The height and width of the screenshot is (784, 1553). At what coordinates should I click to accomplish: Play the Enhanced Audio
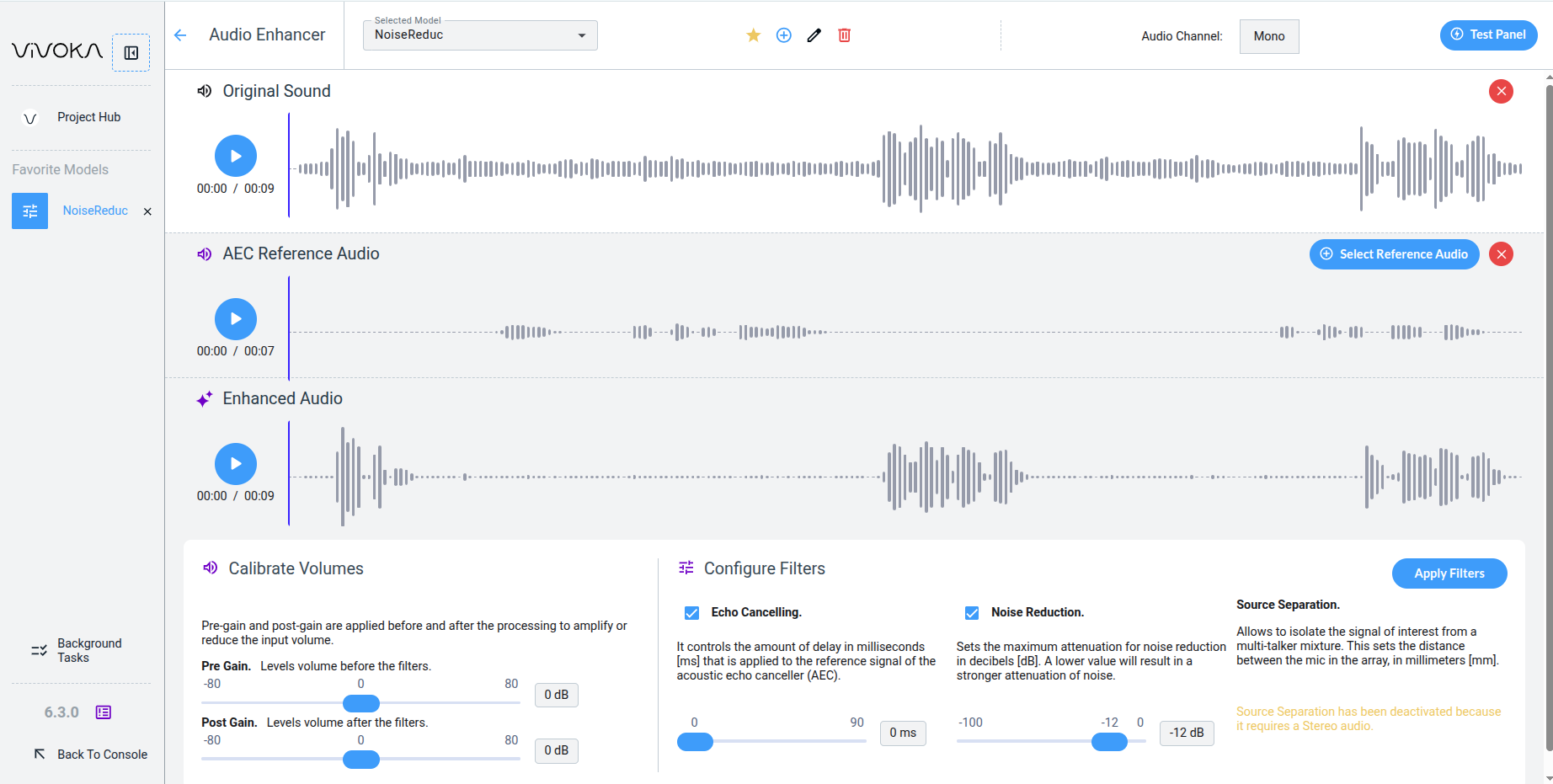(x=236, y=464)
